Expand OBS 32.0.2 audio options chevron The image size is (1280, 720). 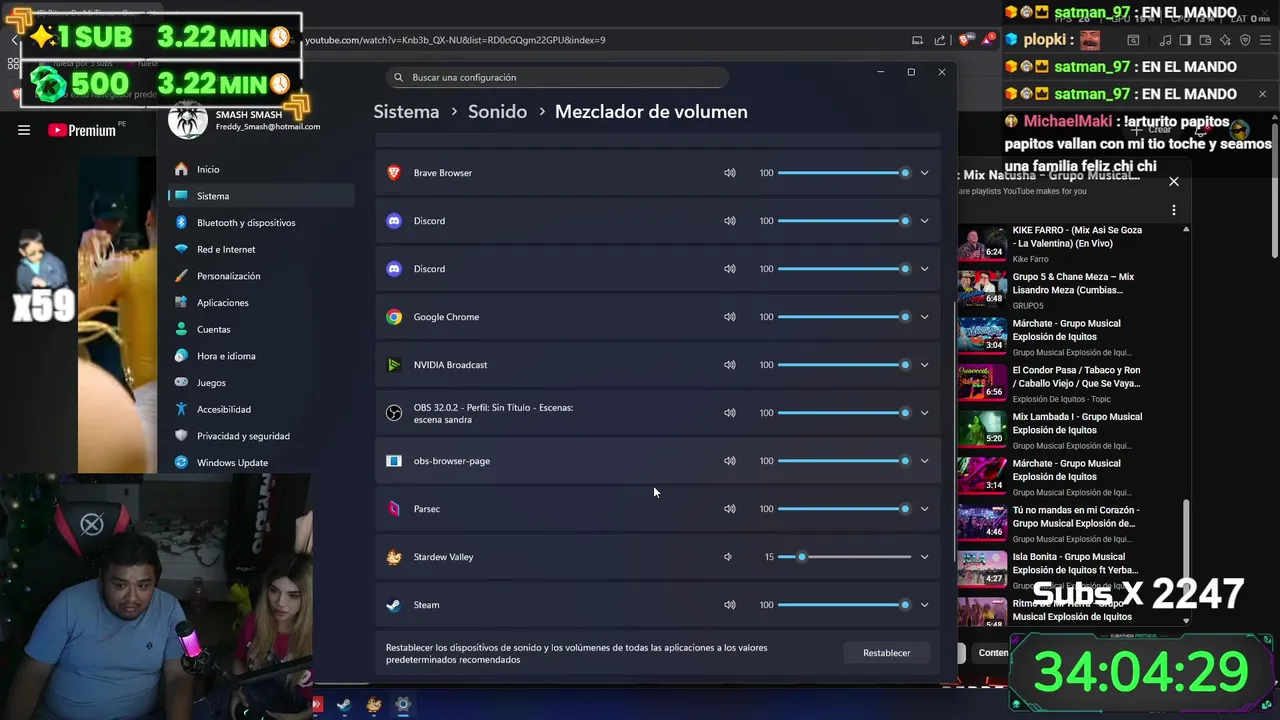(x=924, y=413)
